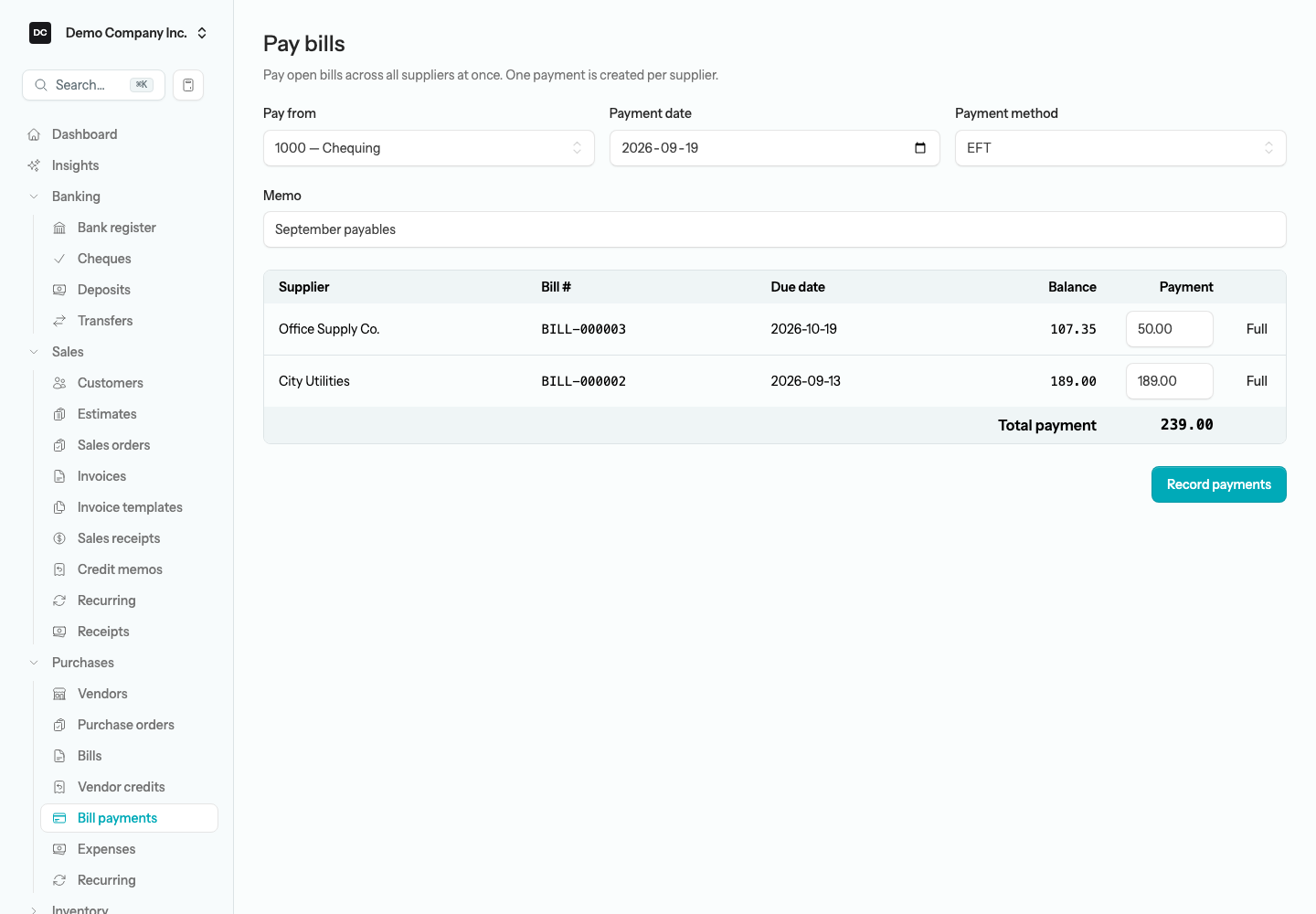
Task: Click bill number BILL-000002
Action: point(583,381)
